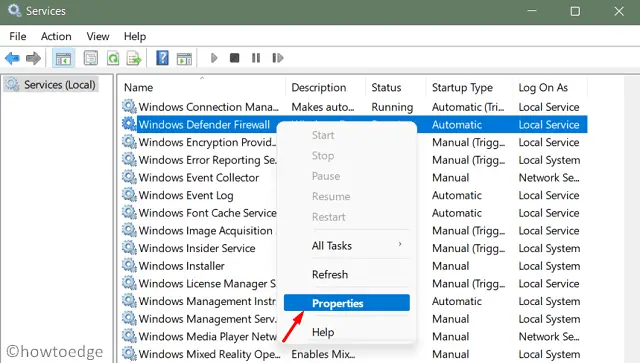Viewport: 640px width, 363px height.
Task: Select the Windows Defender Firewall service name
Action: point(204,125)
